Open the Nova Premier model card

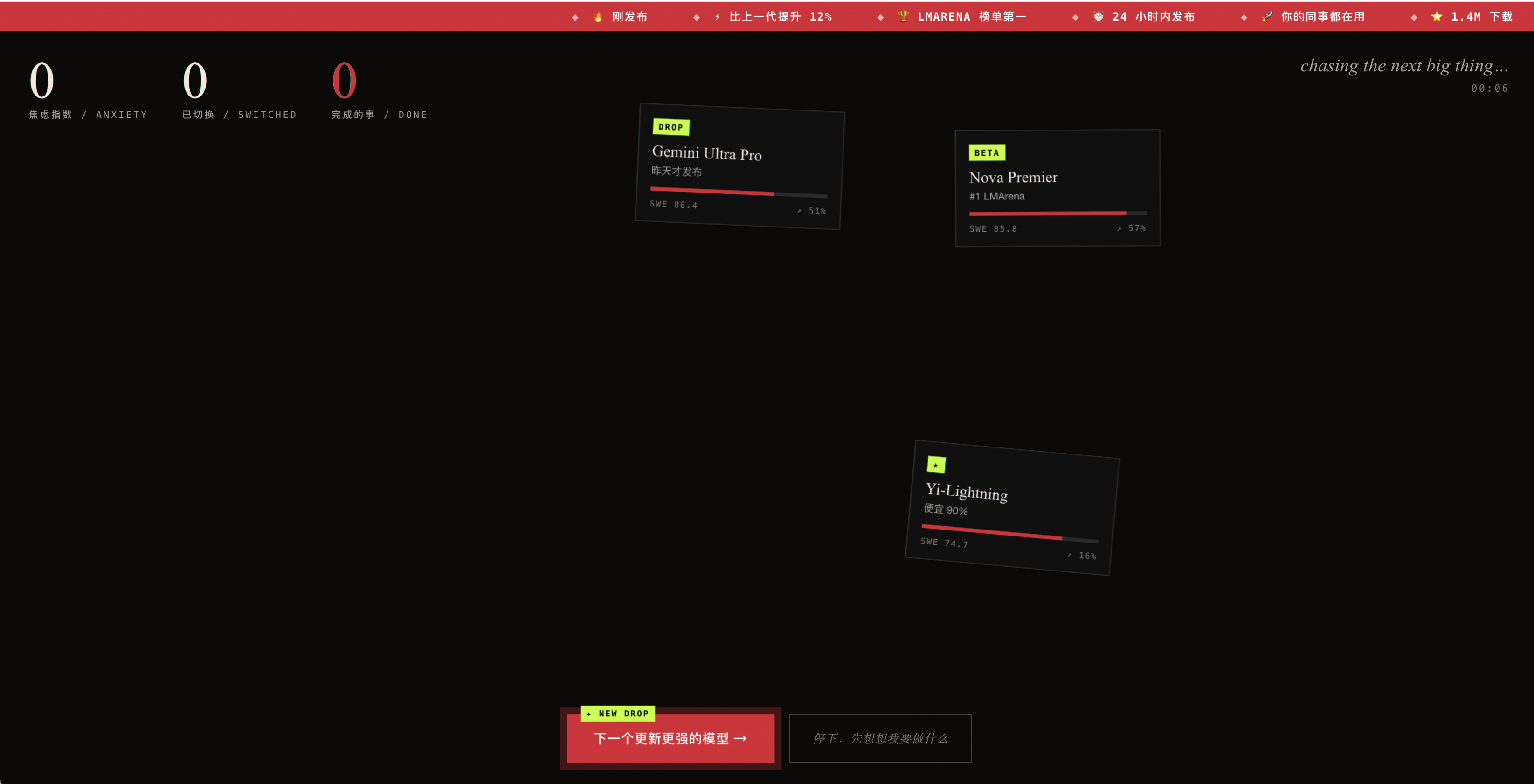point(1057,187)
